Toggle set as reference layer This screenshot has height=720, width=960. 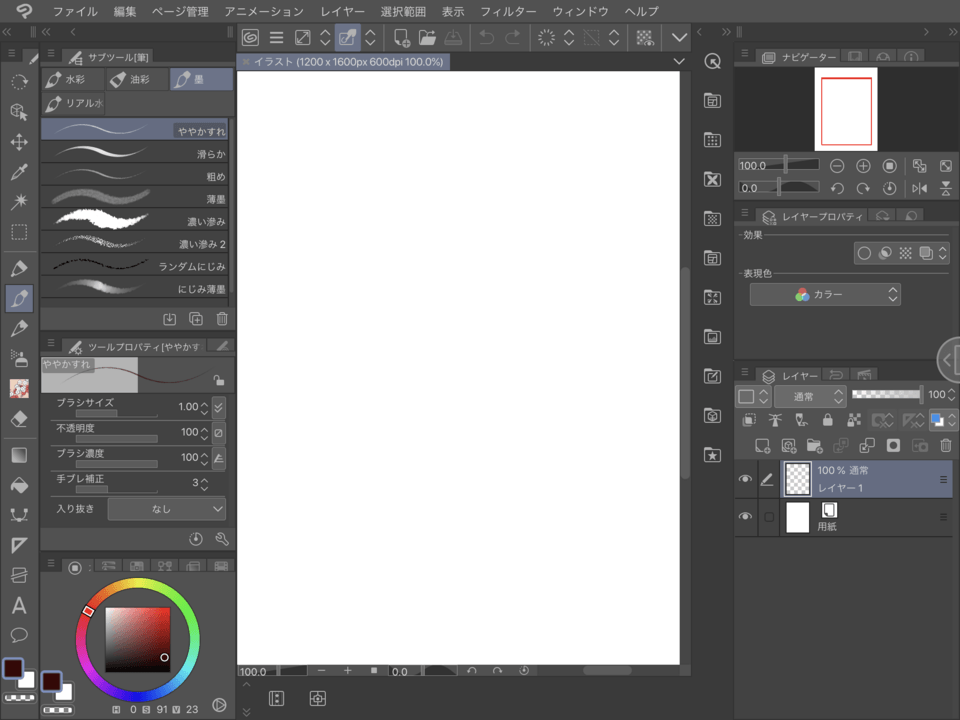click(775, 419)
